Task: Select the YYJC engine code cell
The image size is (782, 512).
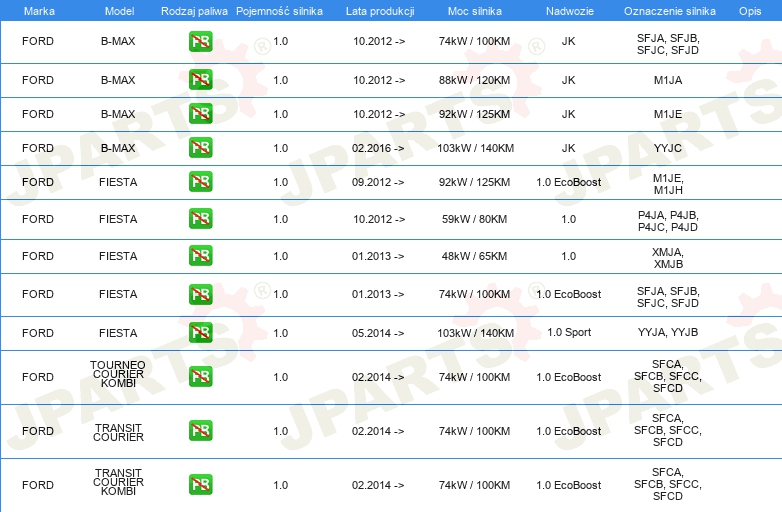Action: tap(667, 148)
